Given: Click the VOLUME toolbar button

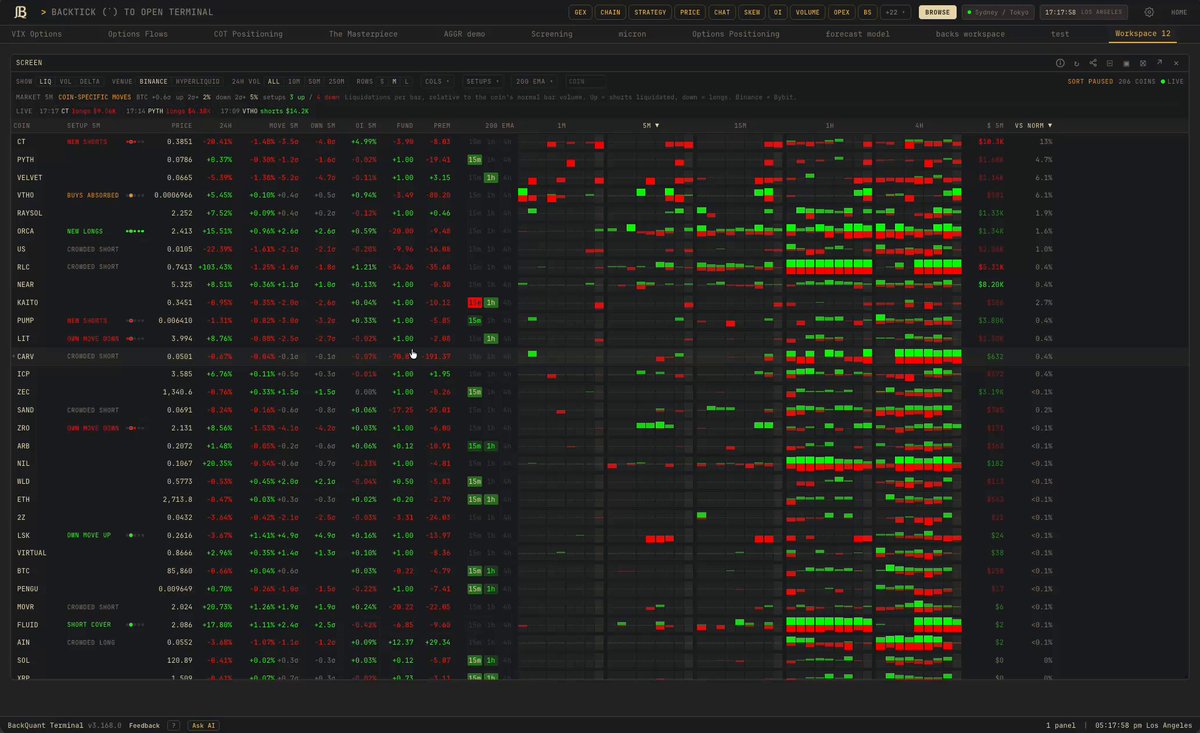Looking at the screenshot, I should click(x=806, y=12).
